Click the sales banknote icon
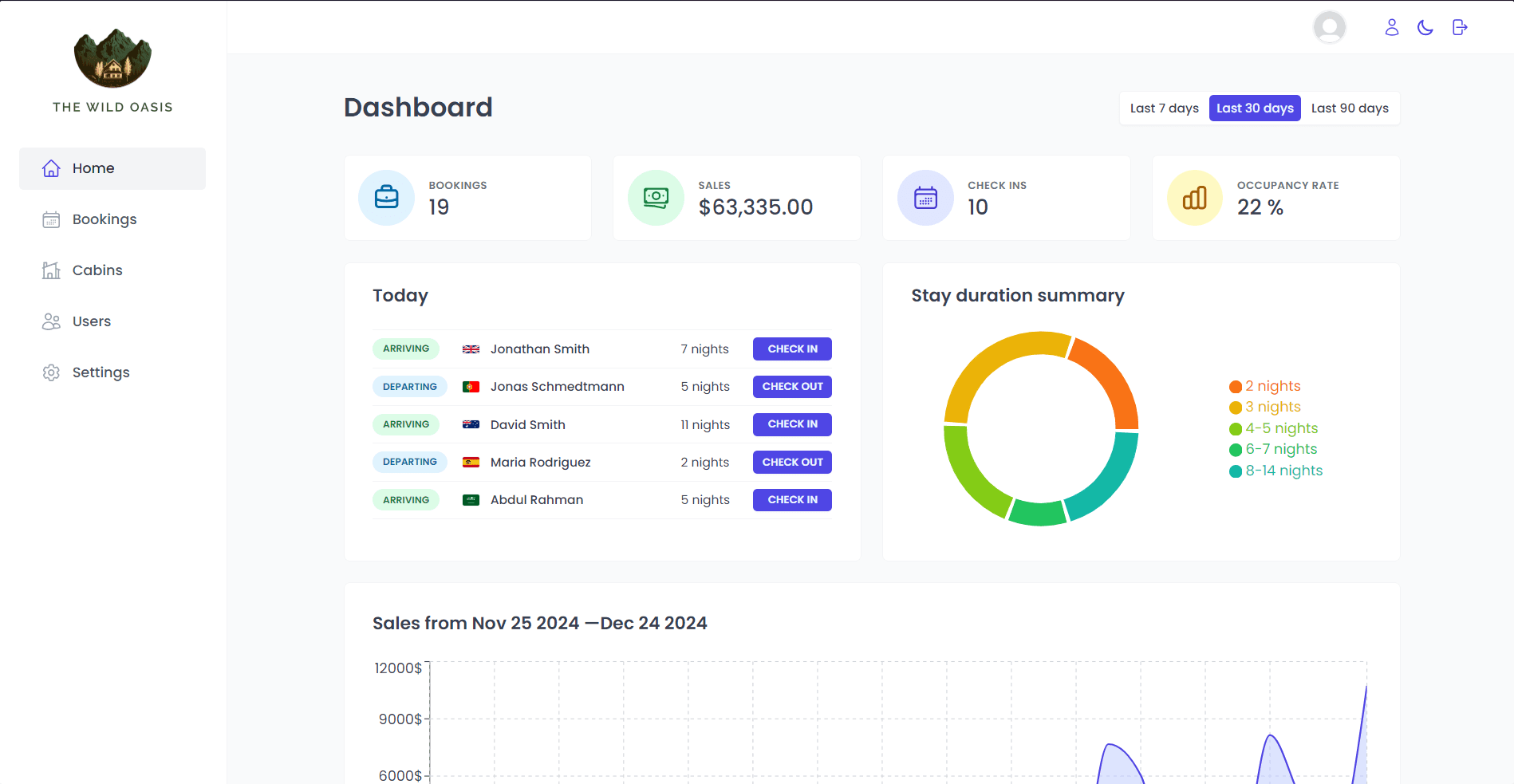 pyautogui.click(x=656, y=198)
